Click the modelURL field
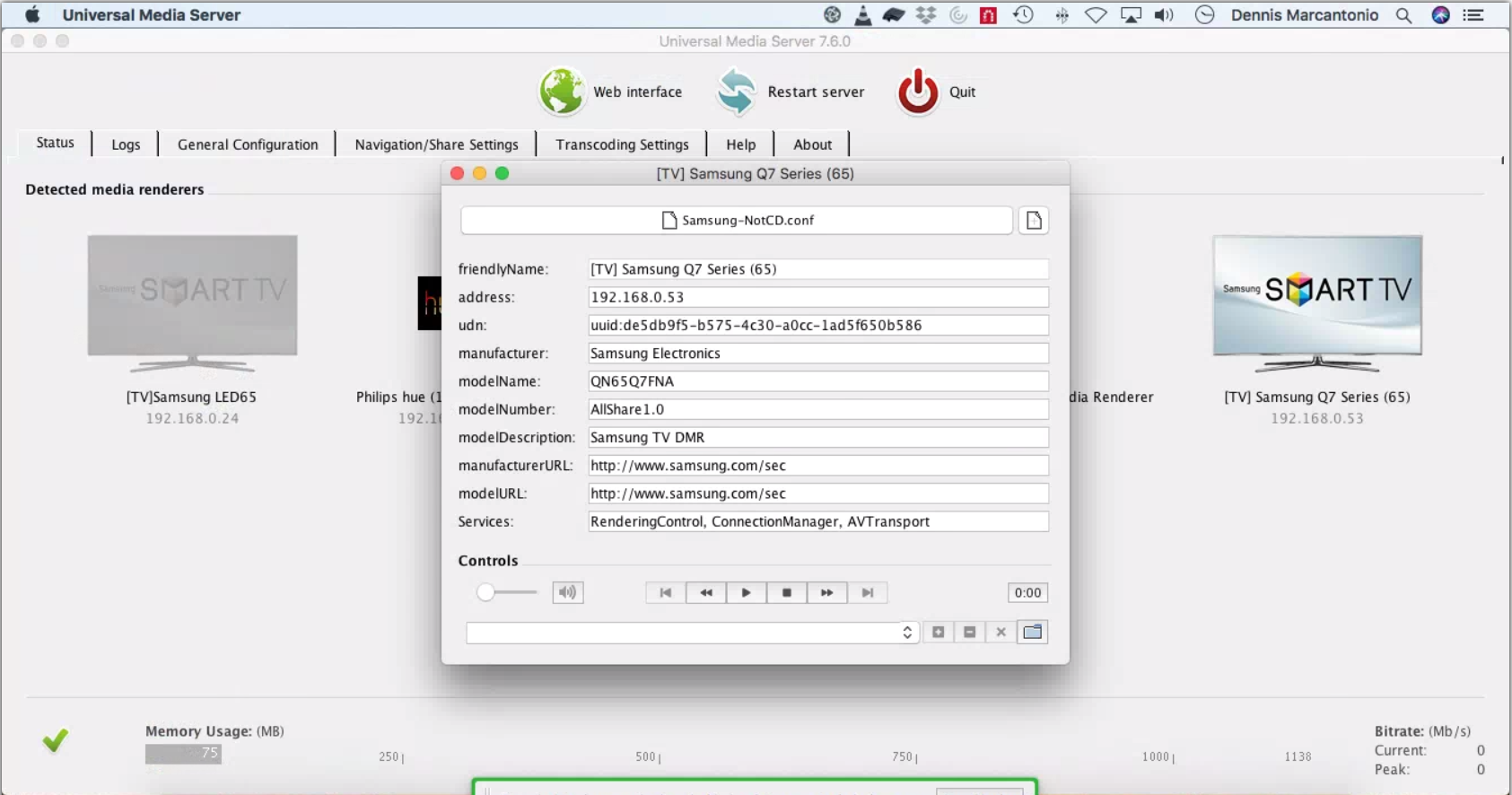1512x795 pixels. (x=818, y=494)
